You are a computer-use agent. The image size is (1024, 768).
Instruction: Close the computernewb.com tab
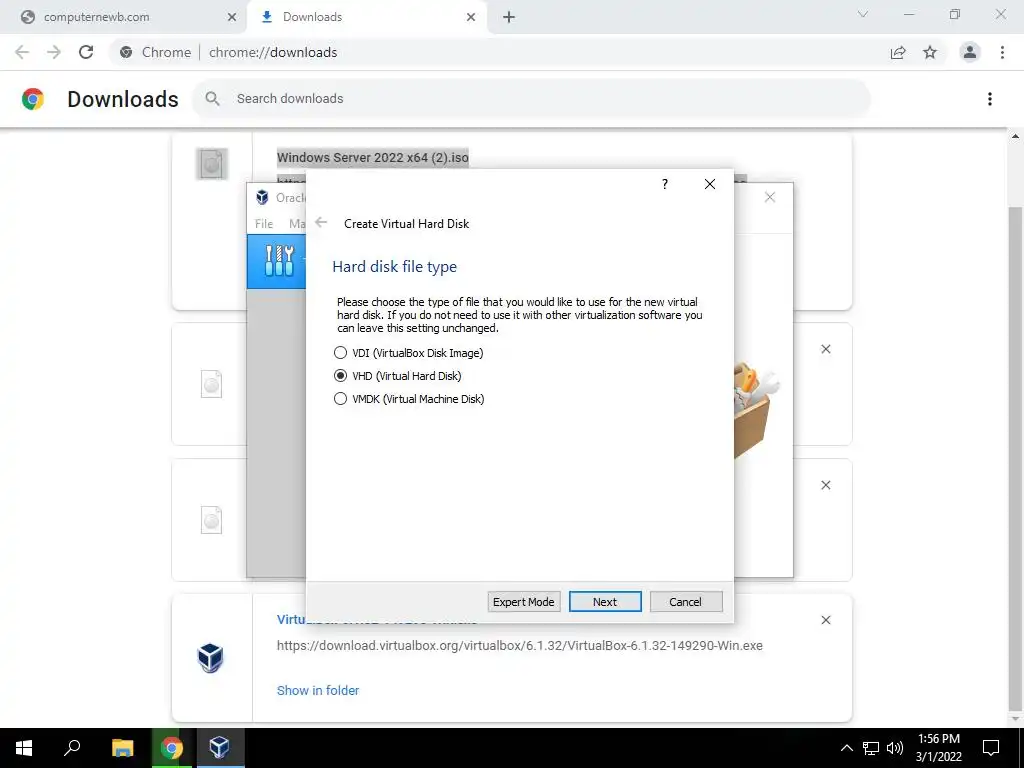pos(231,17)
